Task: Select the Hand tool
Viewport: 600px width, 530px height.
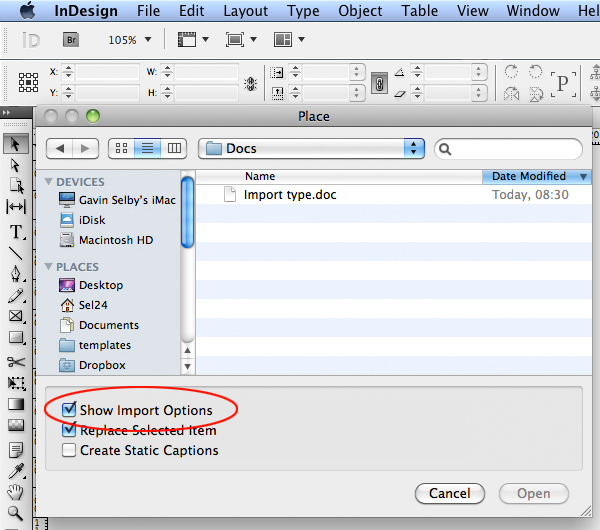Action: 15,492
